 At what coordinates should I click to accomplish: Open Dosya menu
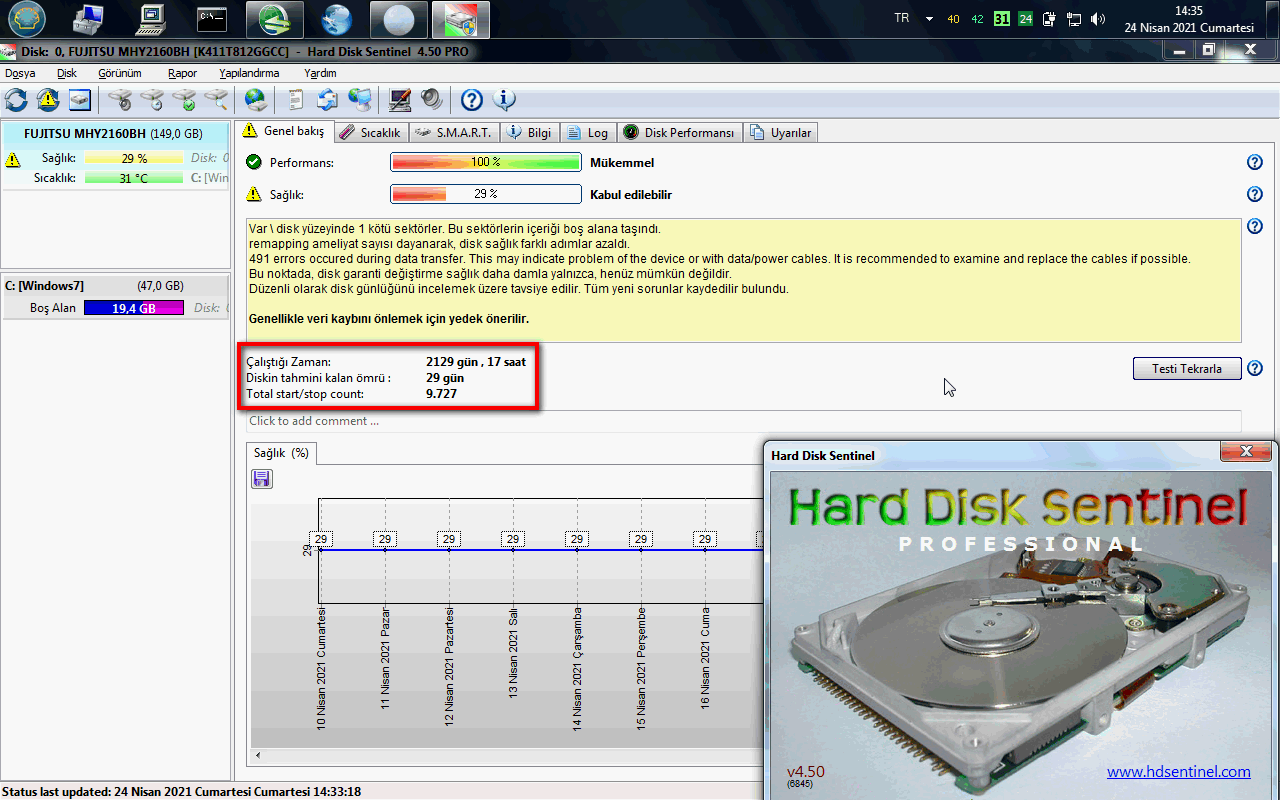coord(20,73)
